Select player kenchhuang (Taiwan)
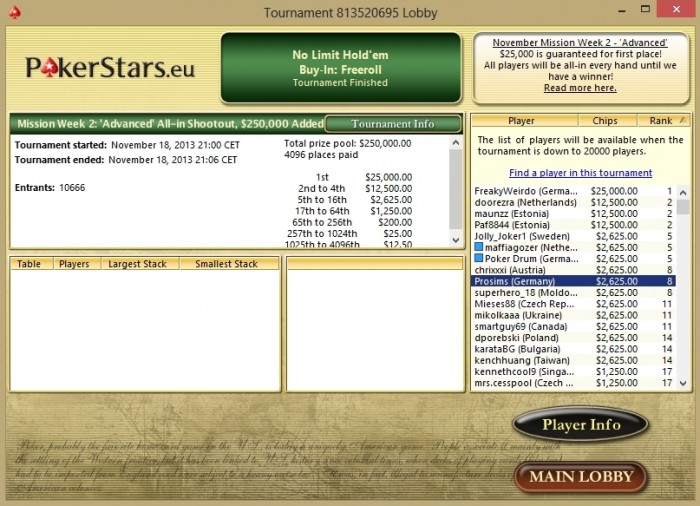 (x=573, y=360)
